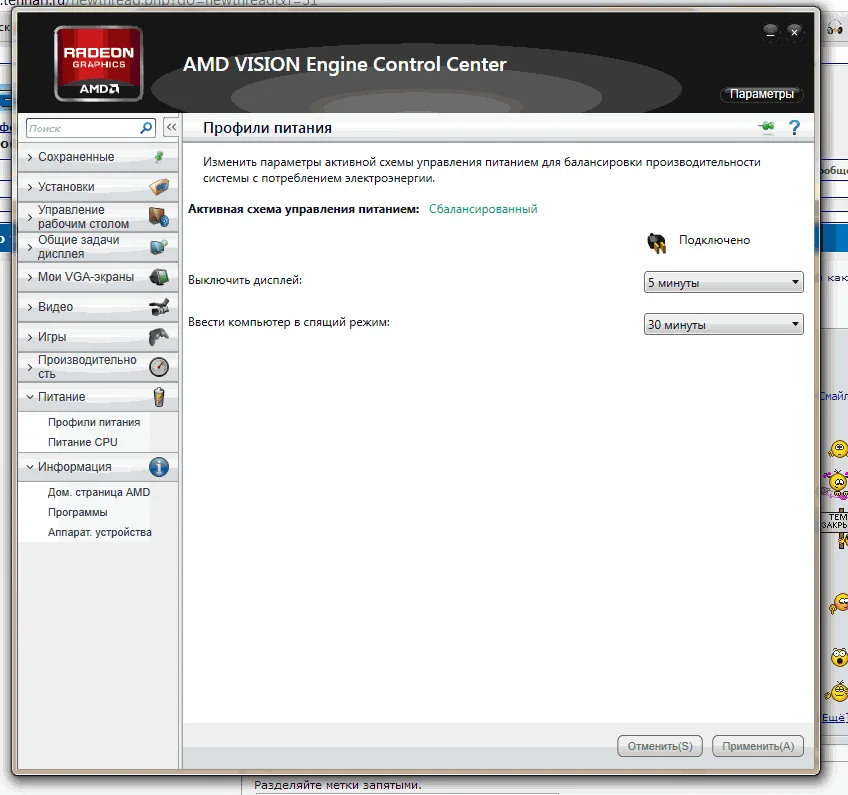The height and width of the screenshot is (795, 848).
Task: Open Питание CPU page
Action: click(x=83, y=442)
